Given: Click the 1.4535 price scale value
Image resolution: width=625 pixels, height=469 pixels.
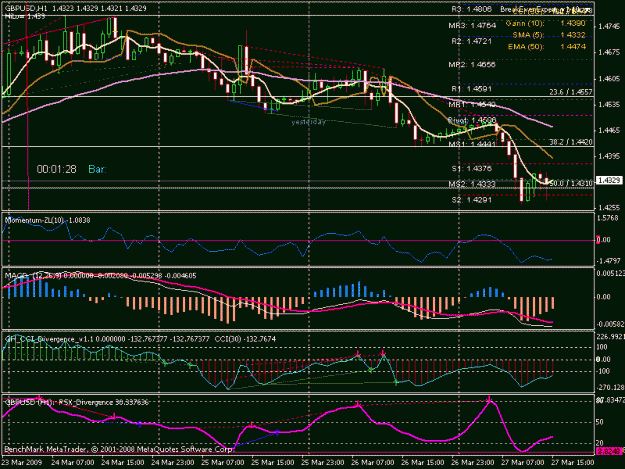Looking at the screenshot, I should (x=609, y=104).
